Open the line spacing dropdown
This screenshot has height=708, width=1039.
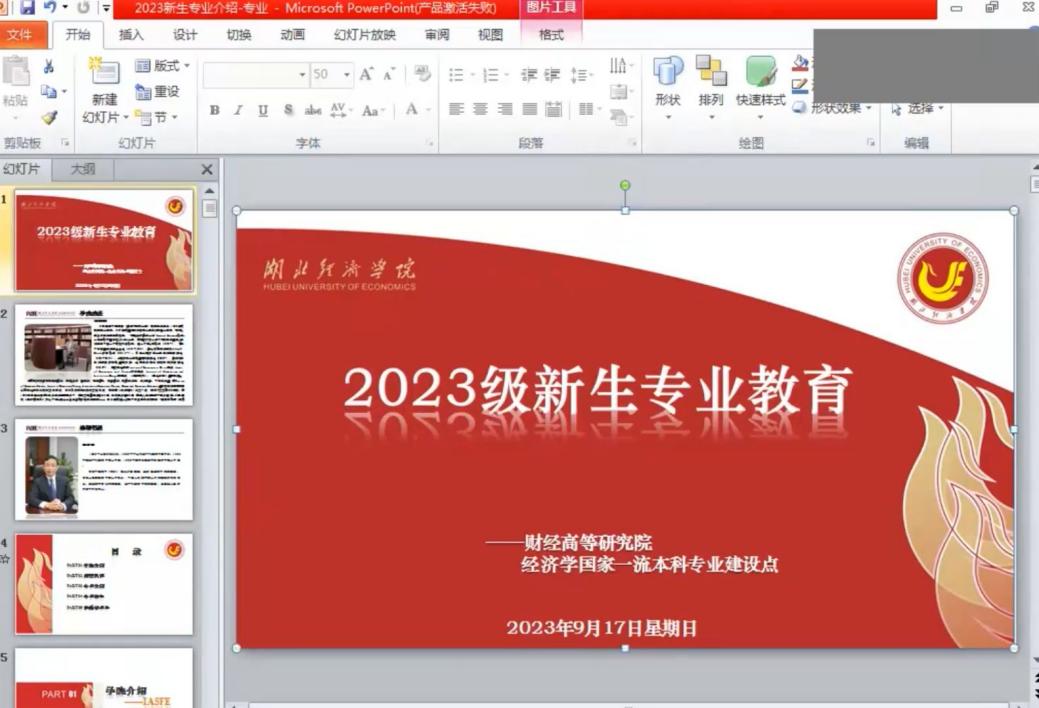(581, 75)
